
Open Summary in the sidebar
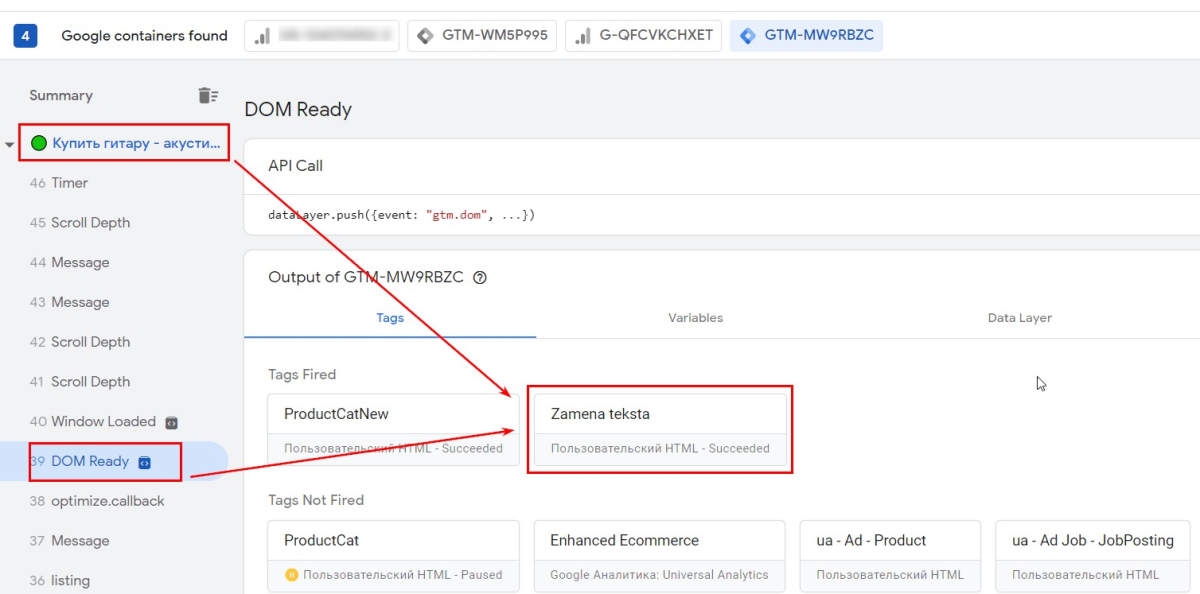61,96
